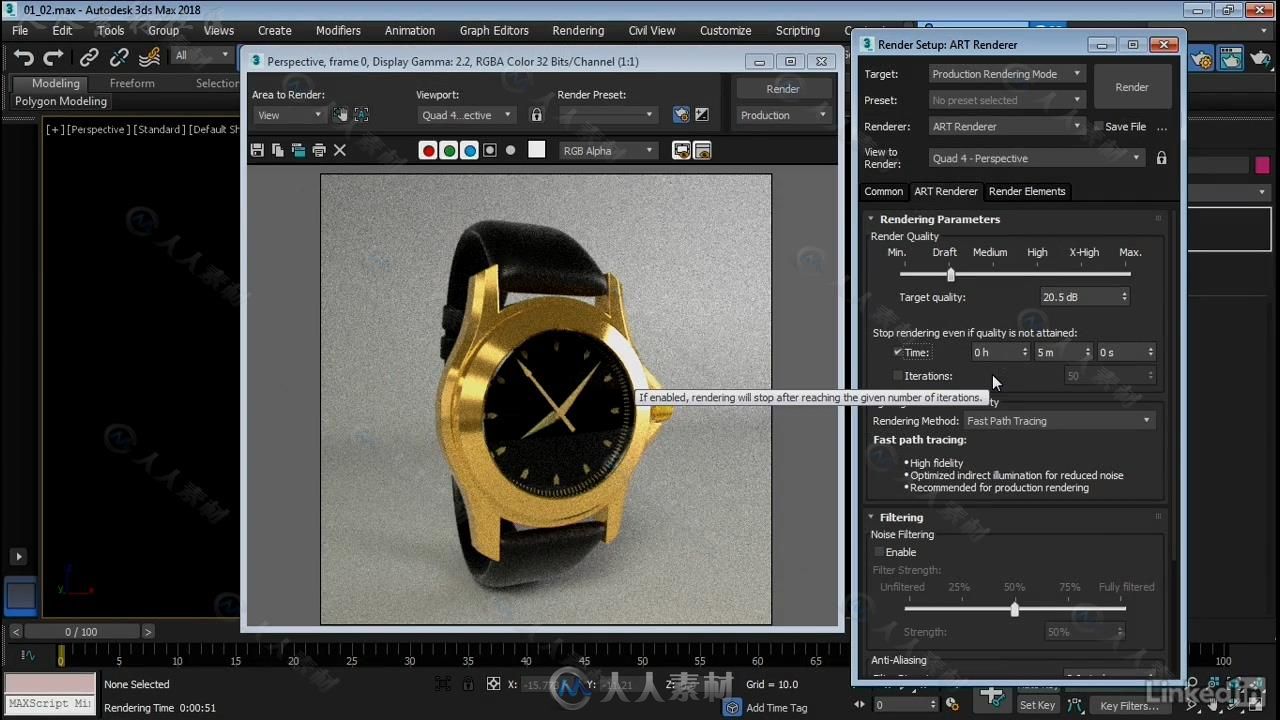Click Render button in rendered frame window

tap(783, 88)
